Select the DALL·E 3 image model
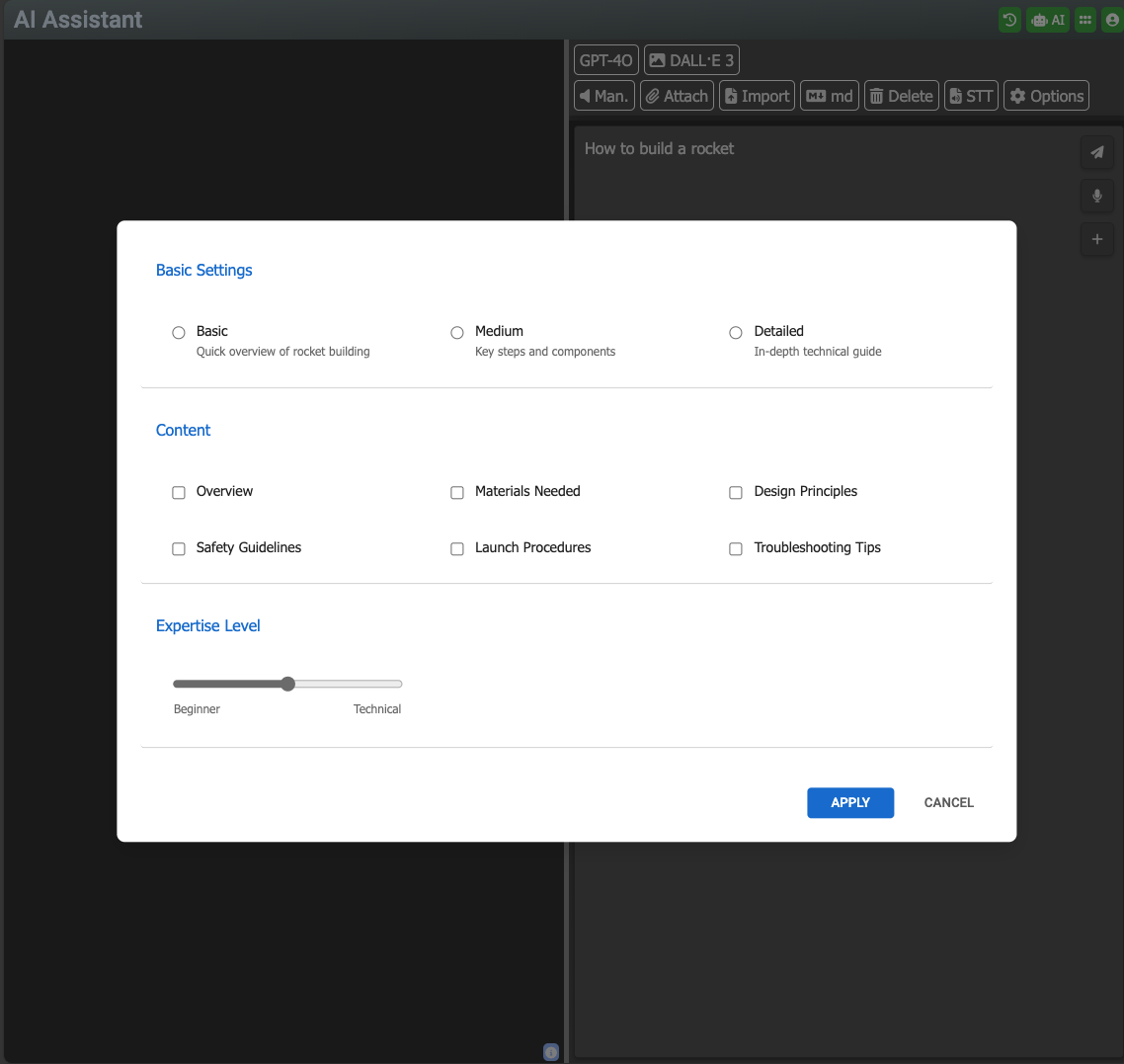Screen dimensions: 1124x1064 (691, 60)
